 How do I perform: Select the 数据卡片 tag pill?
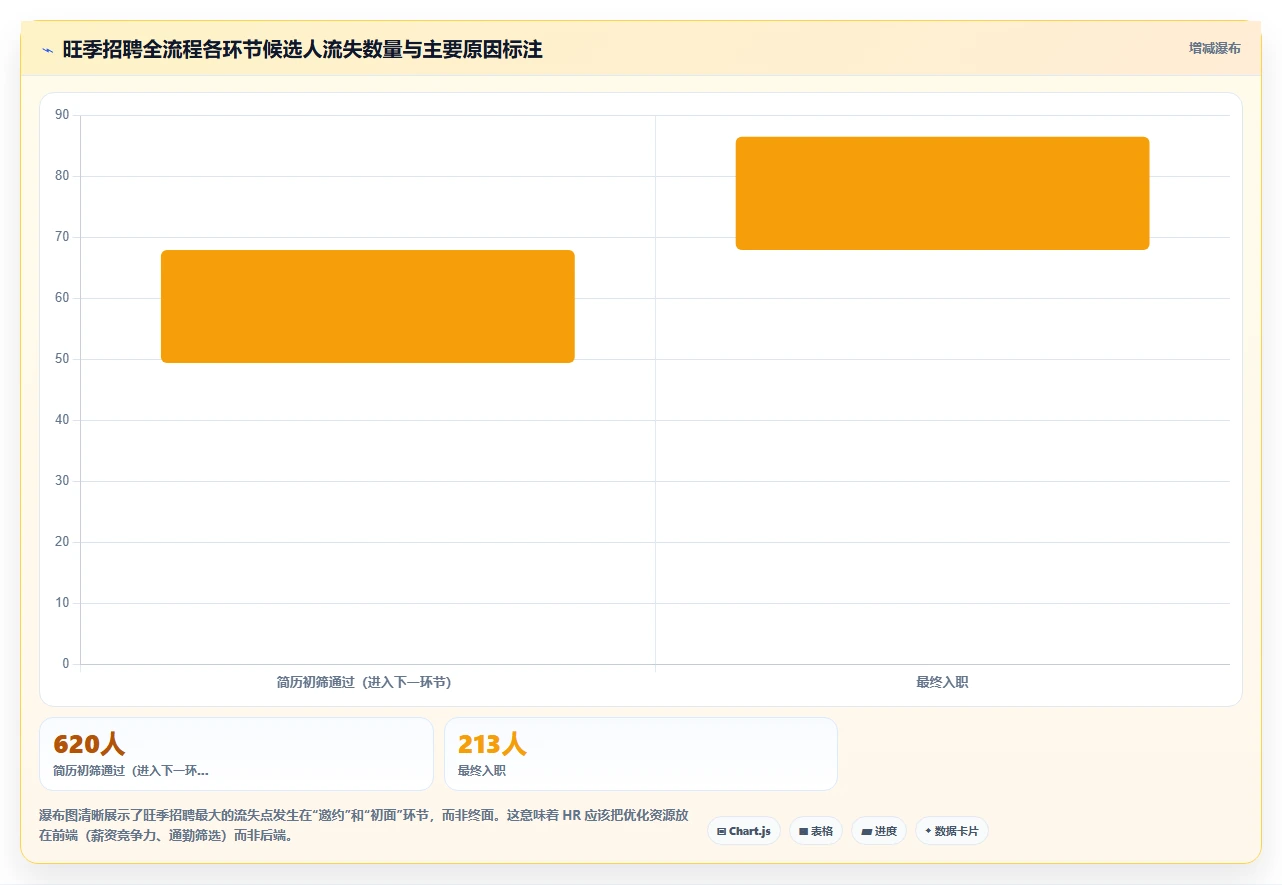point(952,831)
